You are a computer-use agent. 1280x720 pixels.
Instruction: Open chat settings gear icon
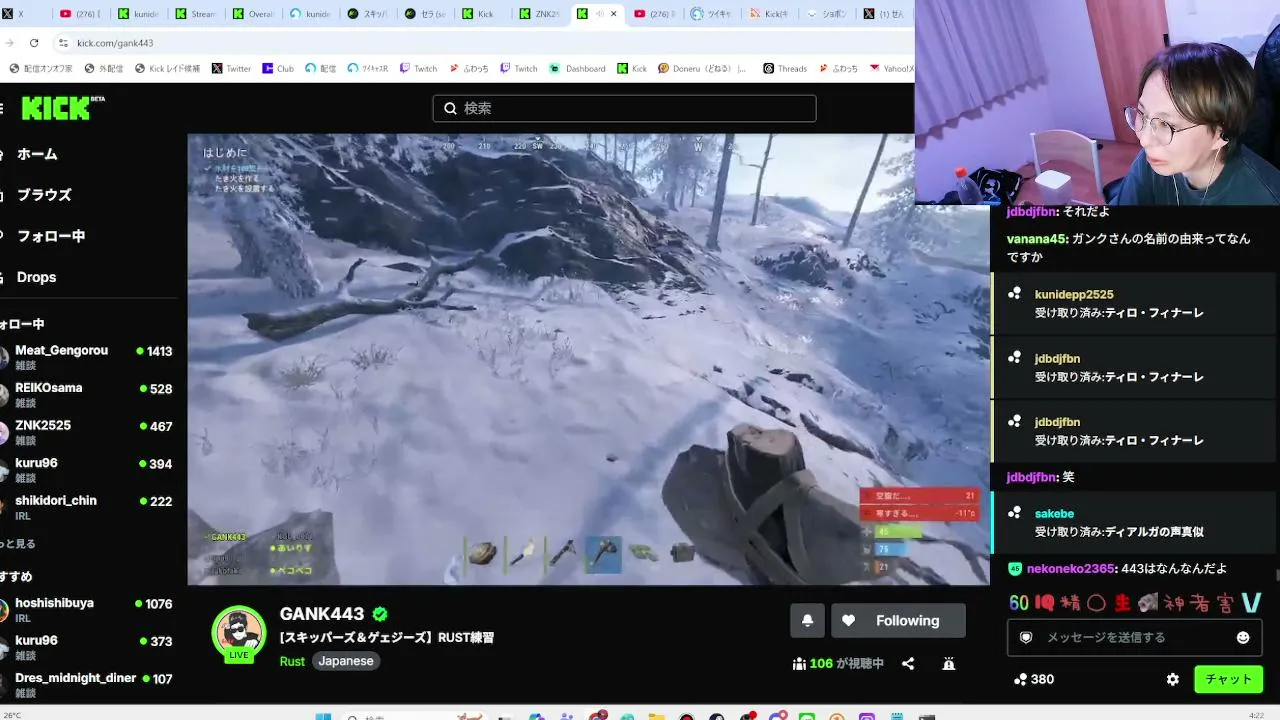1173,679
